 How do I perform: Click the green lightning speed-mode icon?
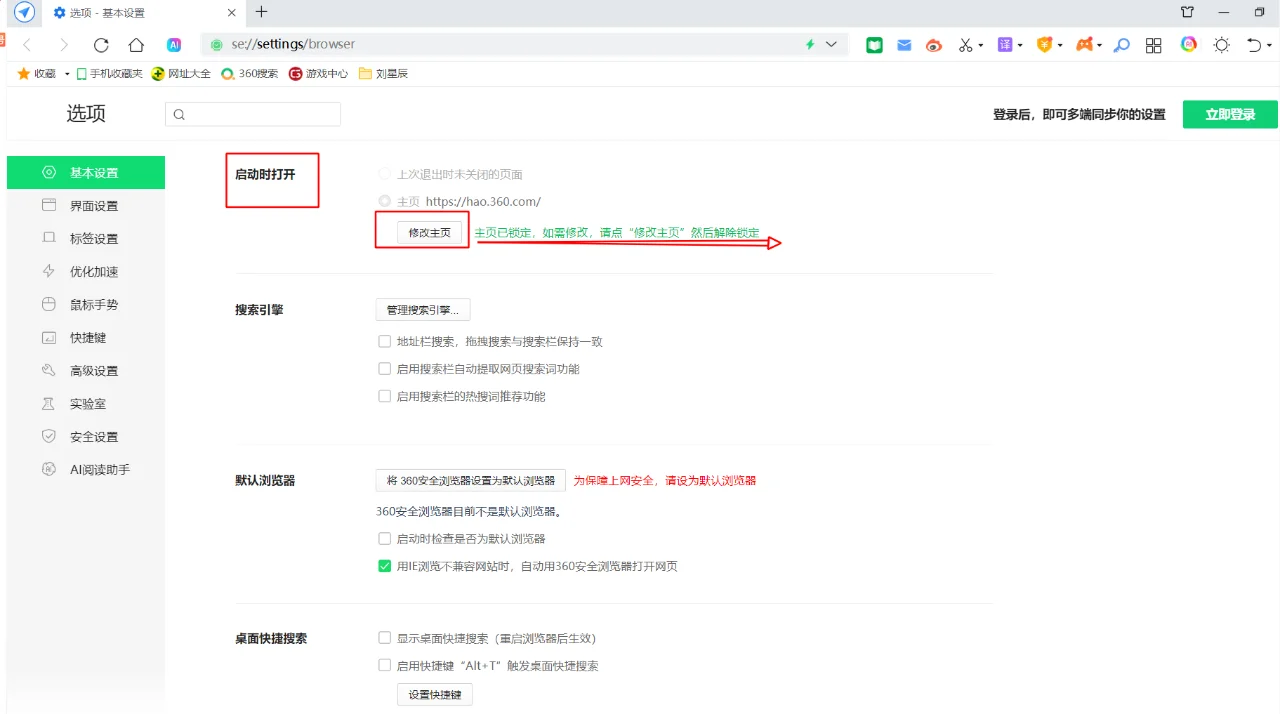pos(810,45)
